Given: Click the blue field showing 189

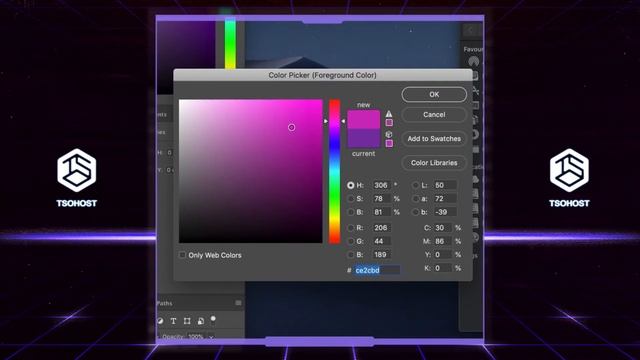Looking at the screenshot, I should tap(382, 255).
